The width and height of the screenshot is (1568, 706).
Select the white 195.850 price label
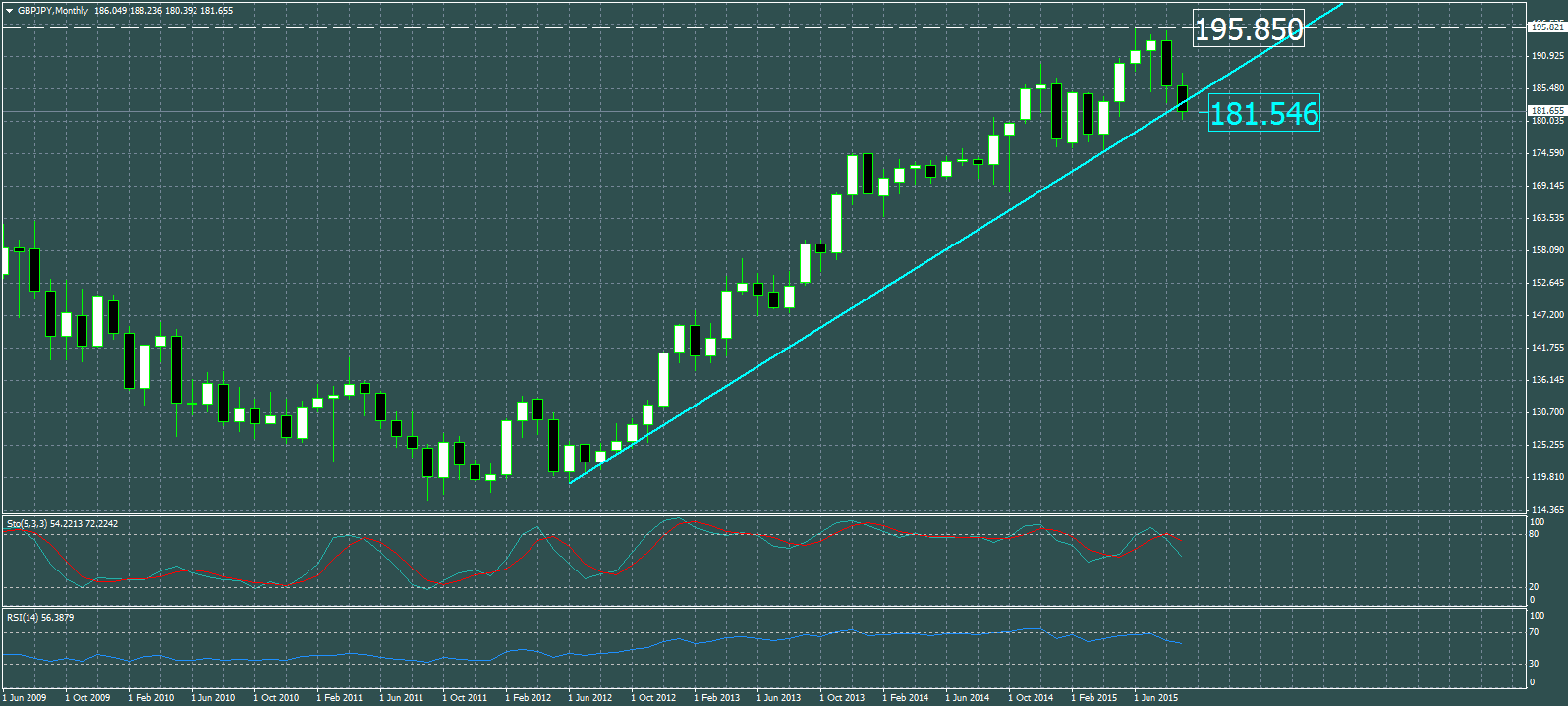click(x=1248, y=29)
